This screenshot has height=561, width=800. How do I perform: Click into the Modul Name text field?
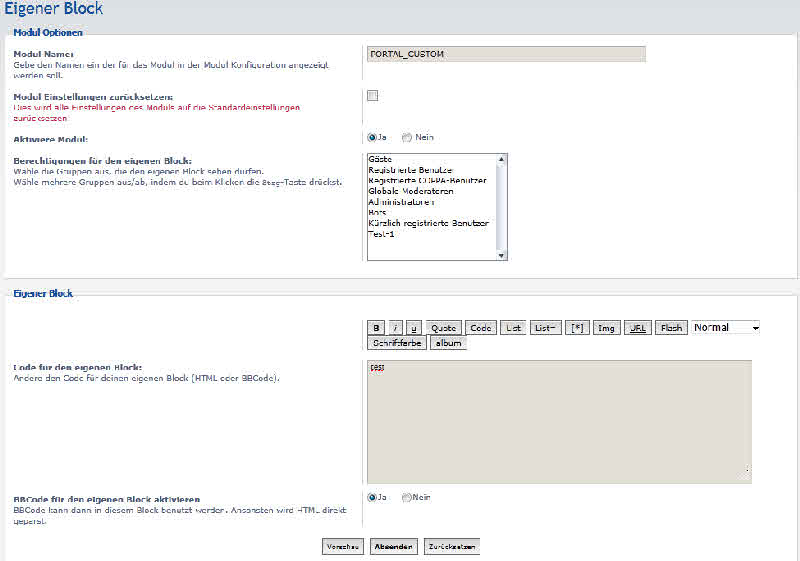click(x=506, y=54)
